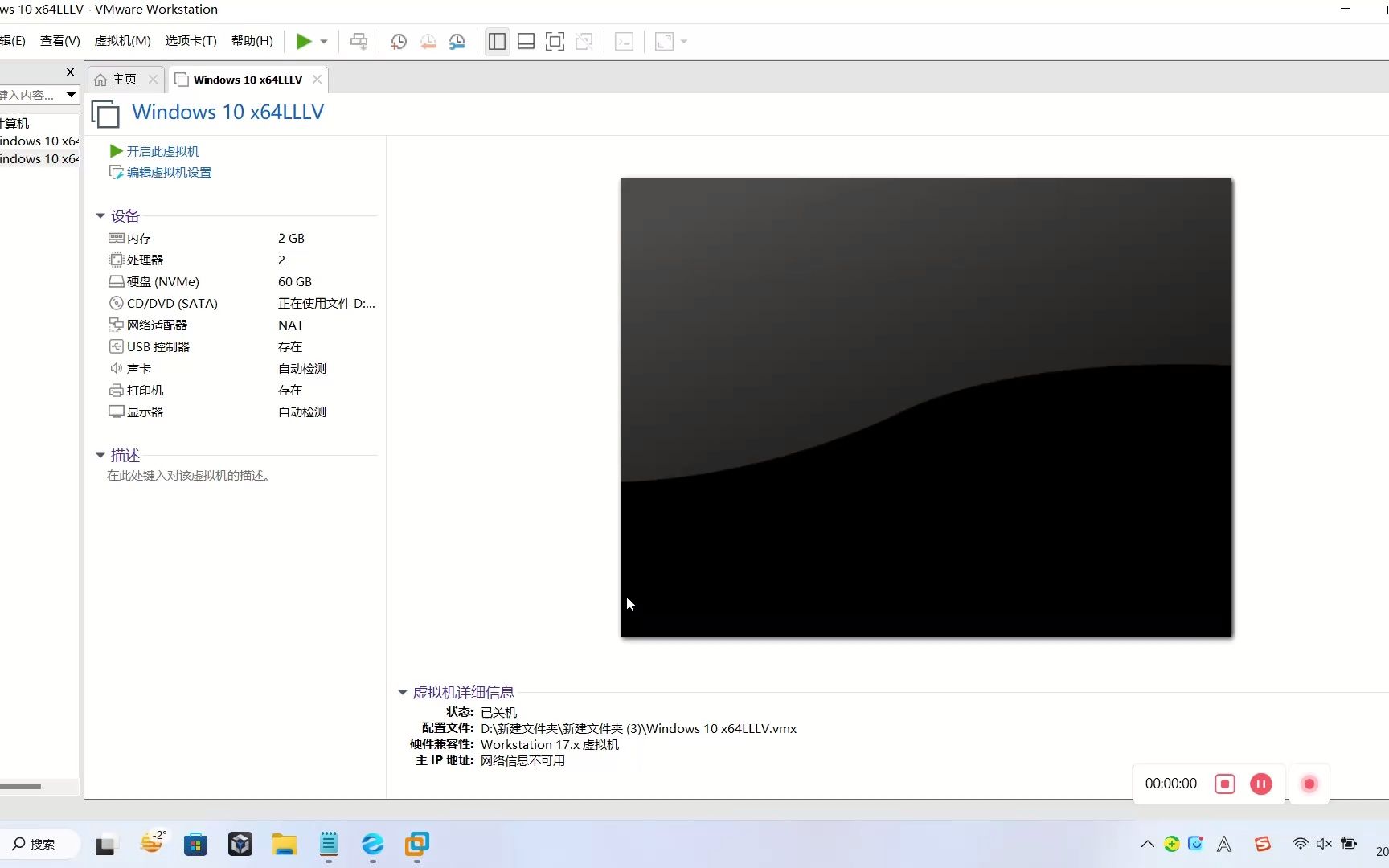
Task: Collapse the 虚拟机详细信息 section
Action: (403, 692)
